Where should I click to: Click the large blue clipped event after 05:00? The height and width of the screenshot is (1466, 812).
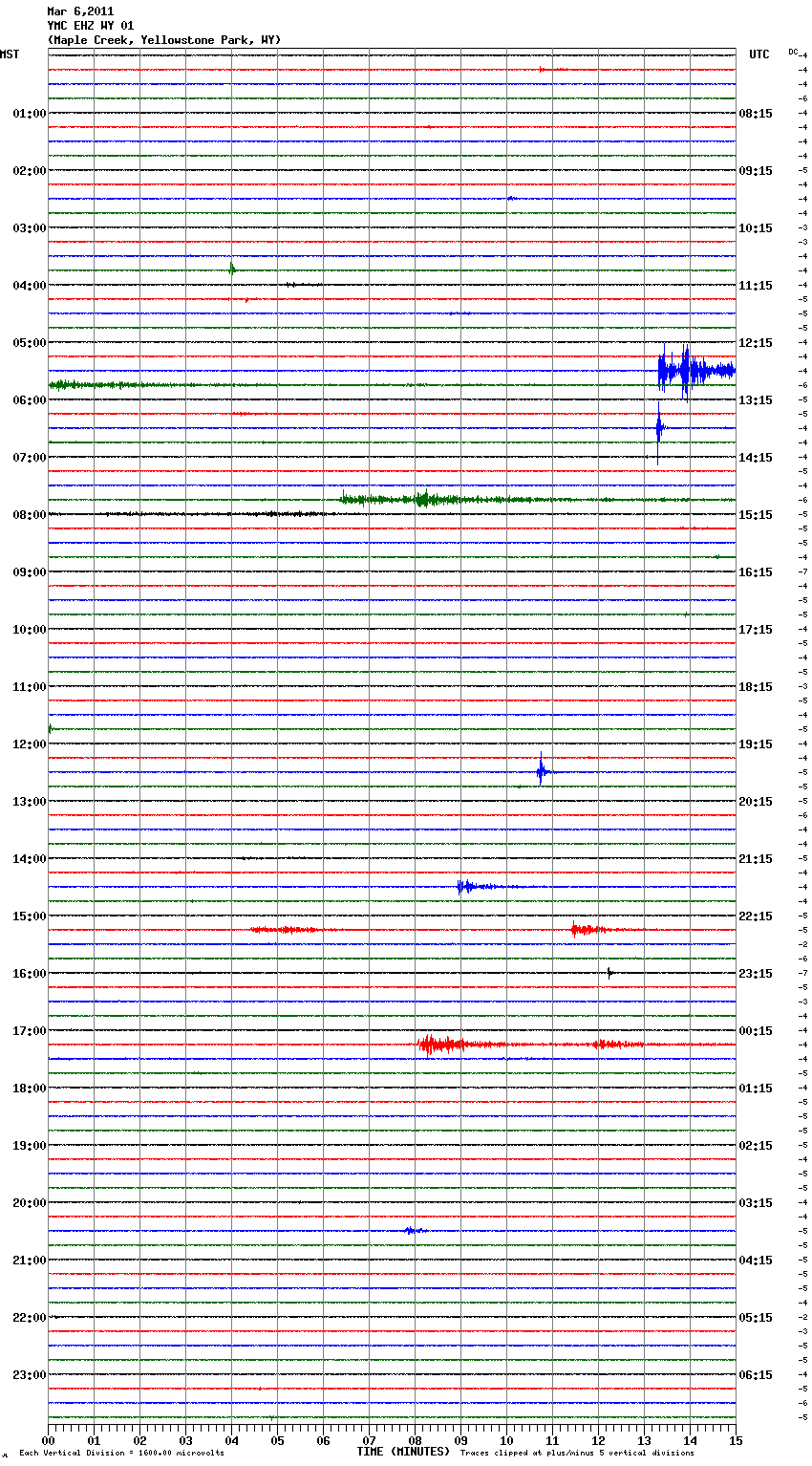695,371
